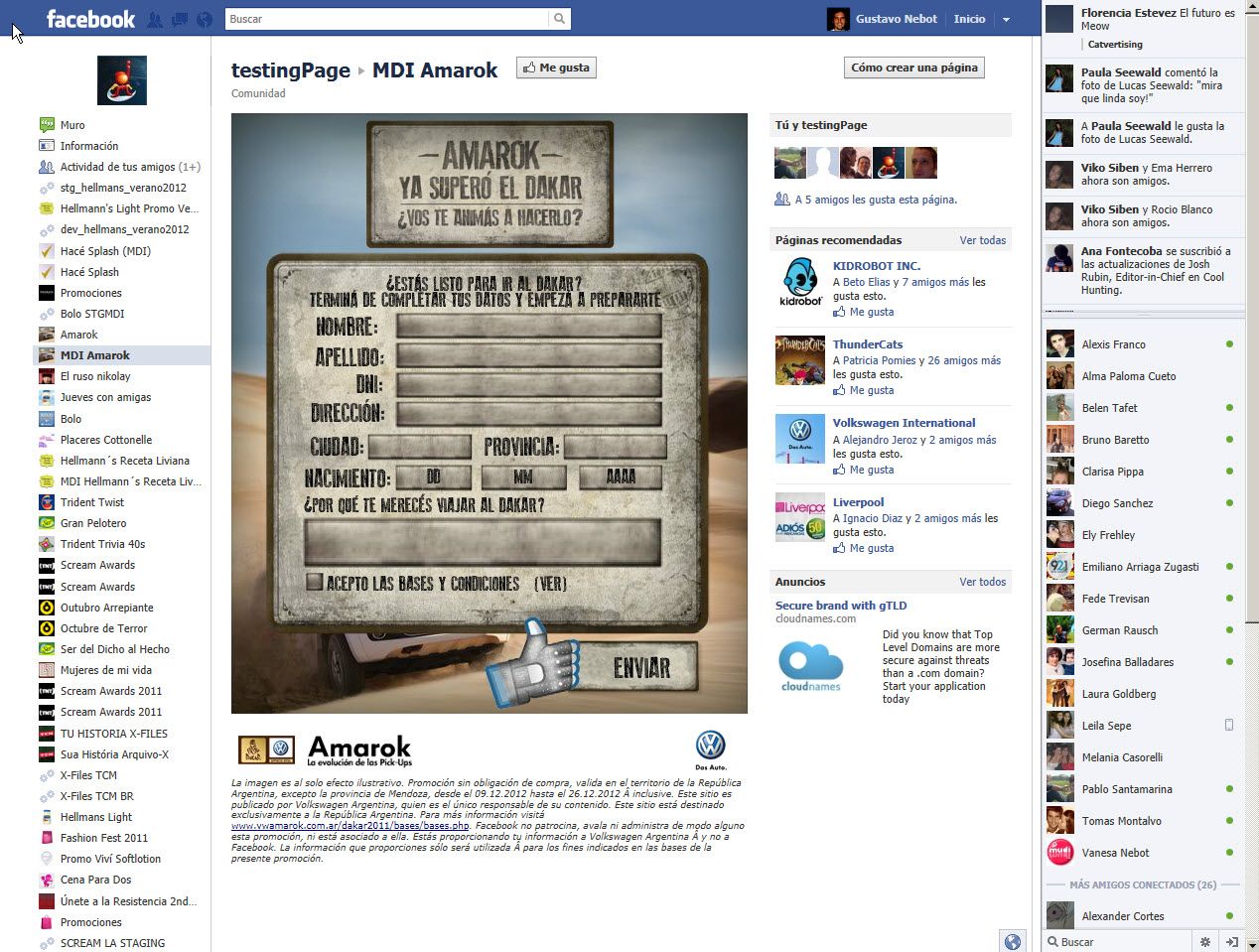Click the mobile phone icon beside Leila Sepe
The image size is (1259, 952).
click(x=1229, y=725)
